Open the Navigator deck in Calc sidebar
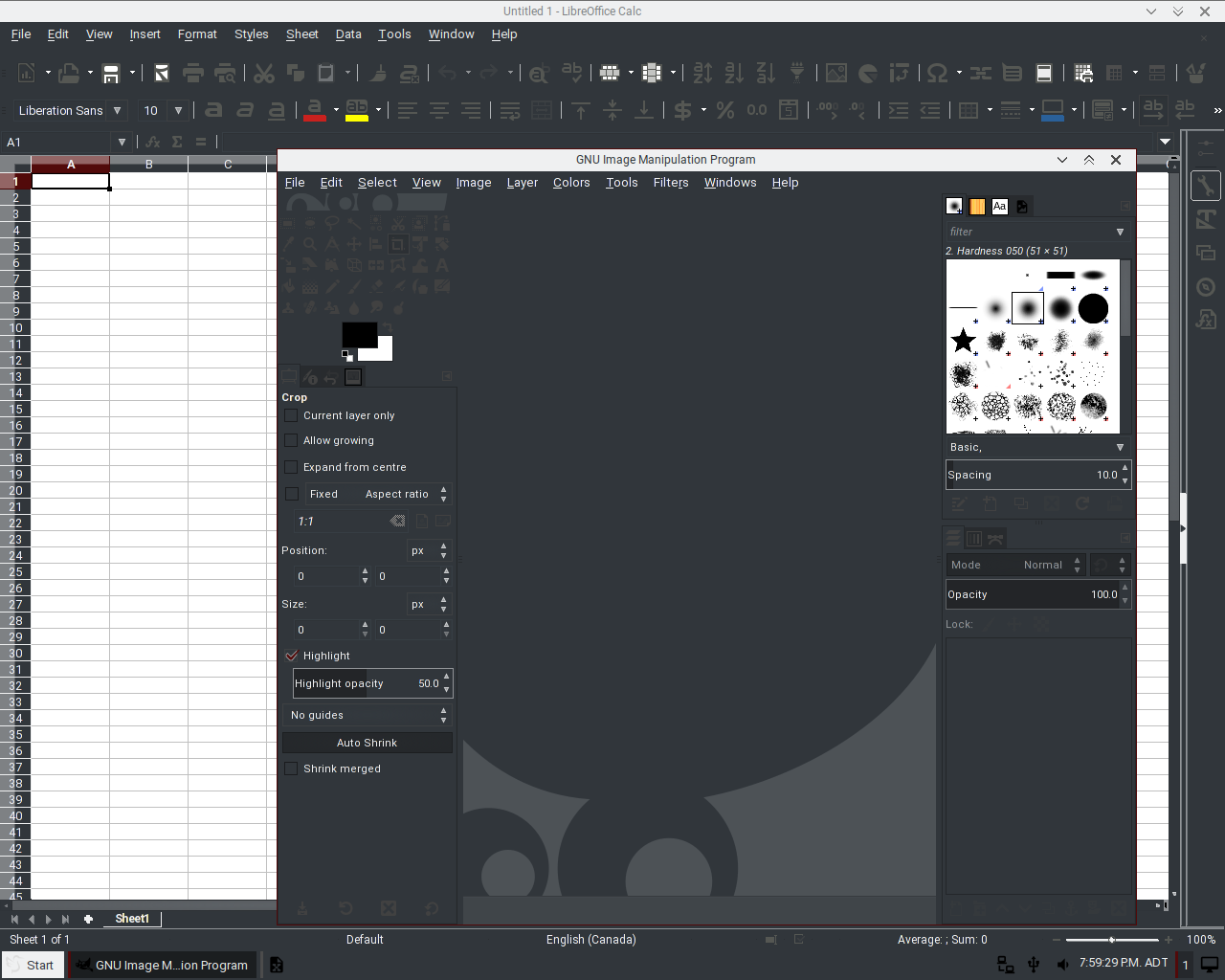 coord(1206,287)
